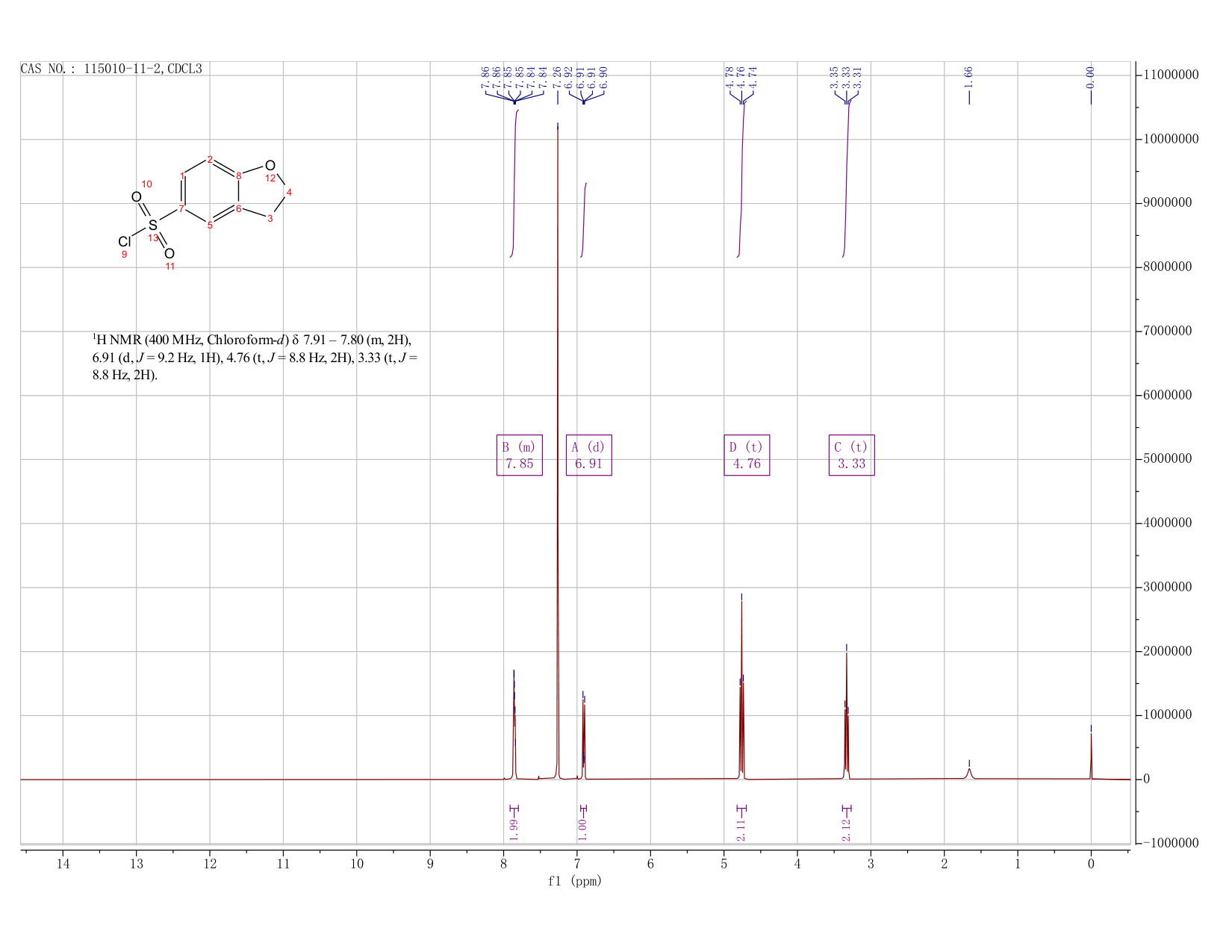Image resolution: width=1232 pixels, height=952 pixels.
Task: Click the ring oxygen atom numbered 12
Action: click(270, 165)
